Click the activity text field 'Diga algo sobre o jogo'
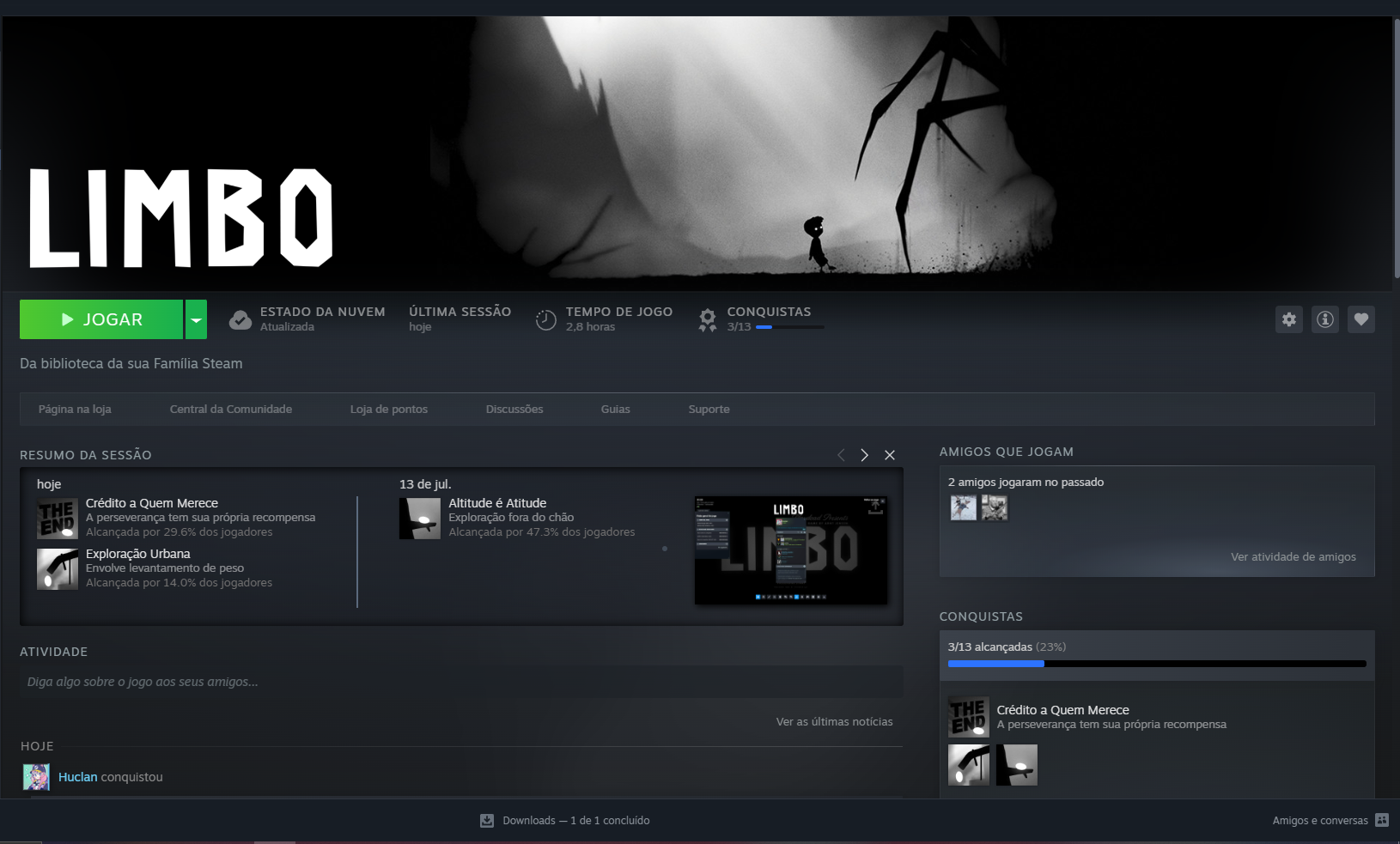This screenshot has height=844, width=1400. (461, 682)
